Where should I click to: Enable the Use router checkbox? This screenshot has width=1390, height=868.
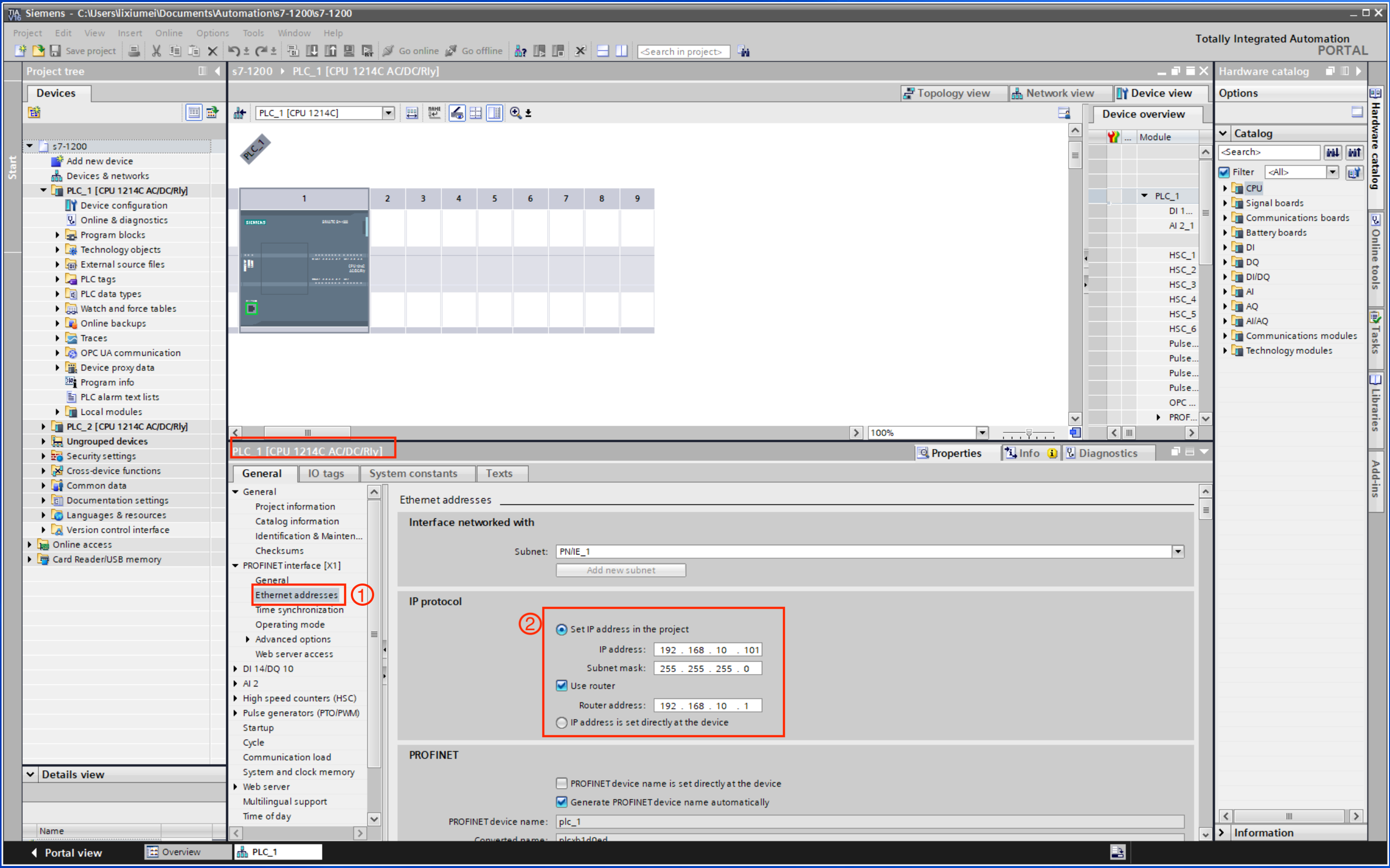pyautogui.click(x=561, y=685)
